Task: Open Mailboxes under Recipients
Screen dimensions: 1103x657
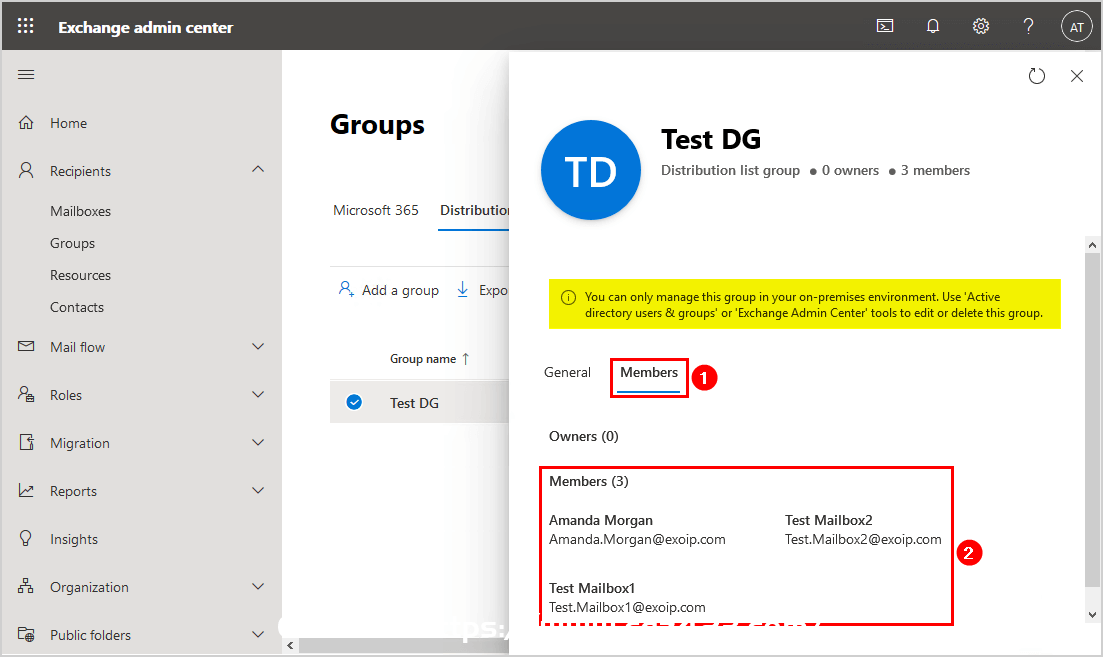Action: point(80,211)
